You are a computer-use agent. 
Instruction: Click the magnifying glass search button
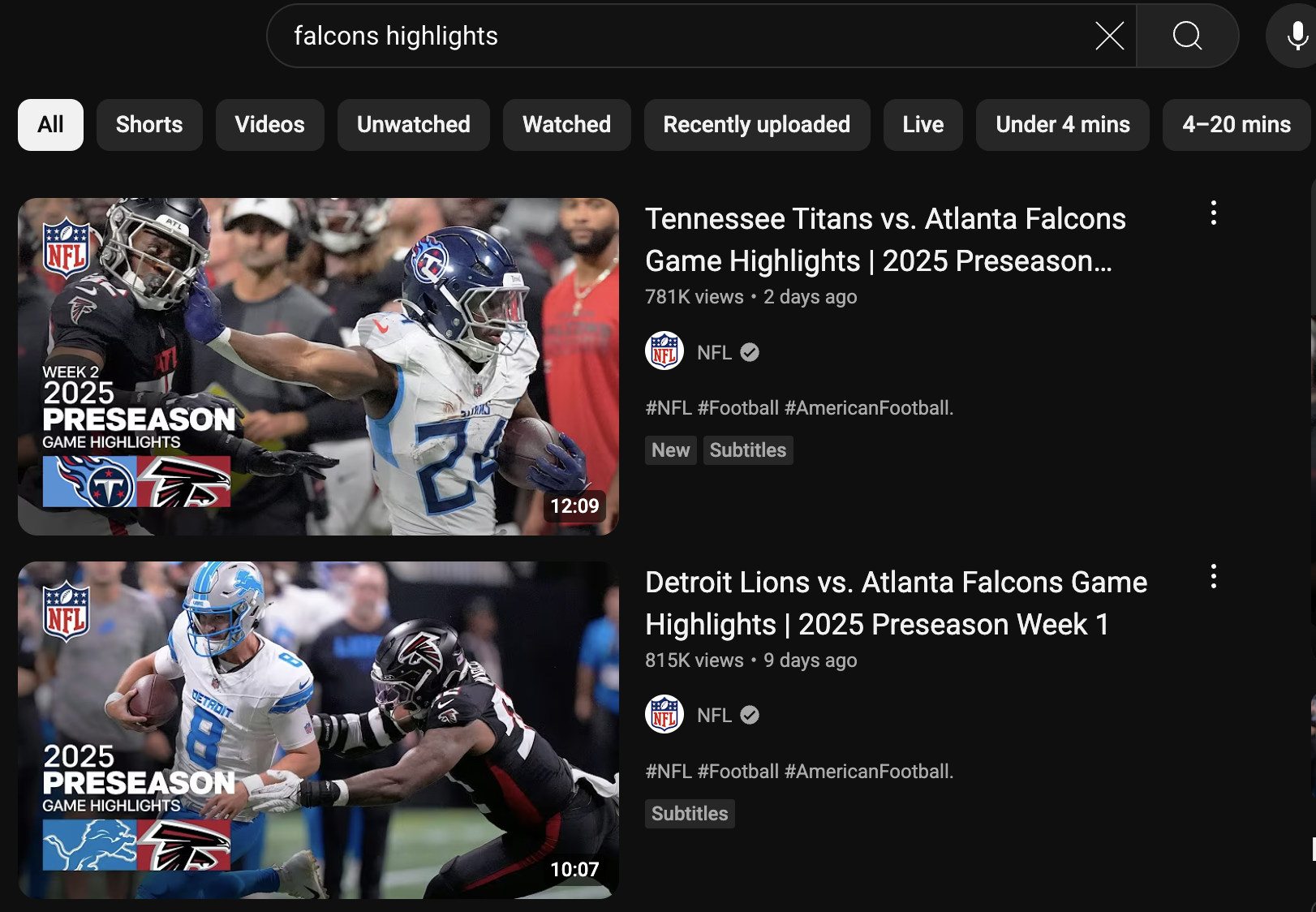(x=1187, y=36)
